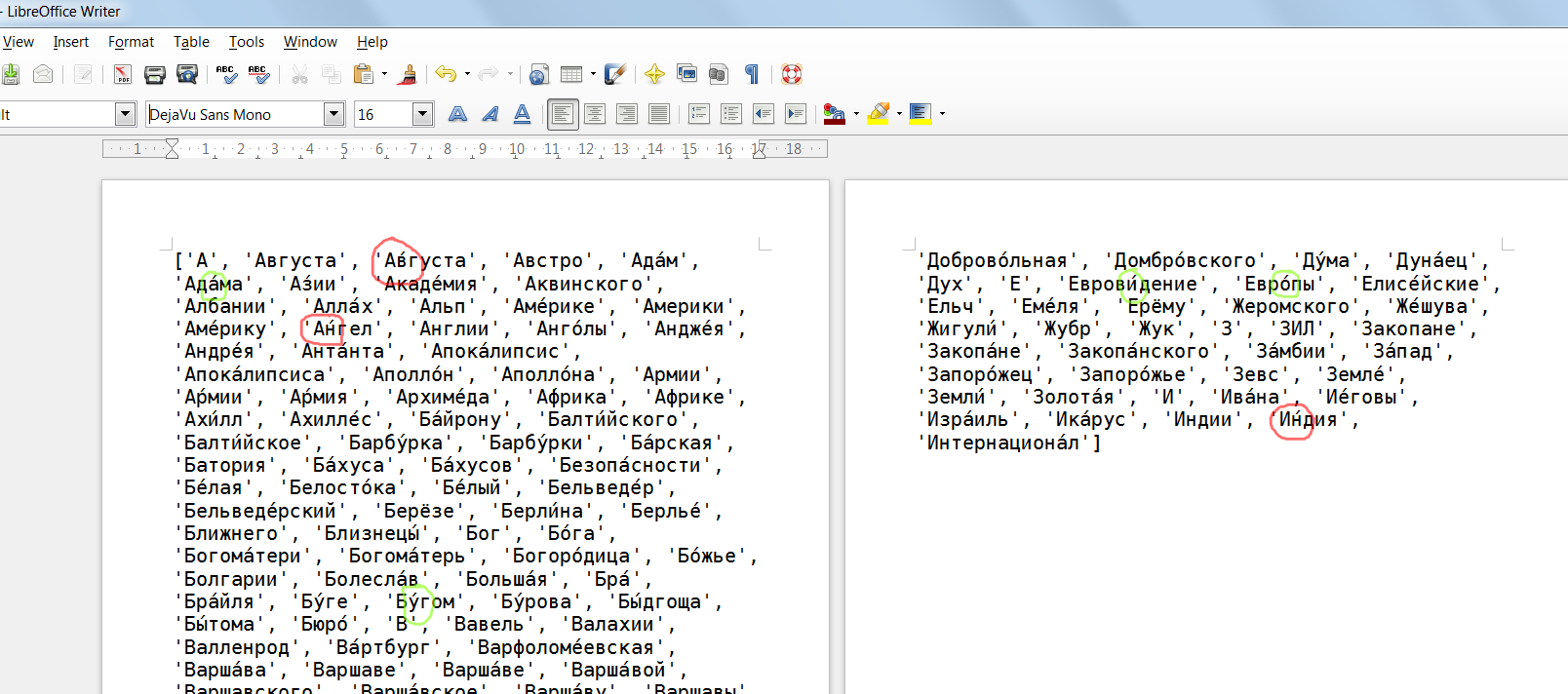The width and height of the screenshot is (1568, 694).
Task: Open the Format menu
Action: pyautogui.click(x=131, y=42)
